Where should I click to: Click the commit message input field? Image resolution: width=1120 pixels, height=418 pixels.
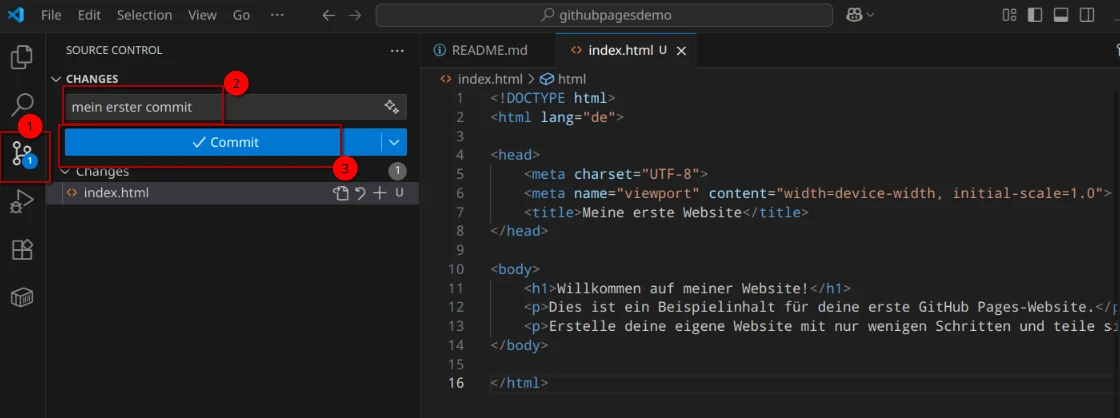point(220,107)
